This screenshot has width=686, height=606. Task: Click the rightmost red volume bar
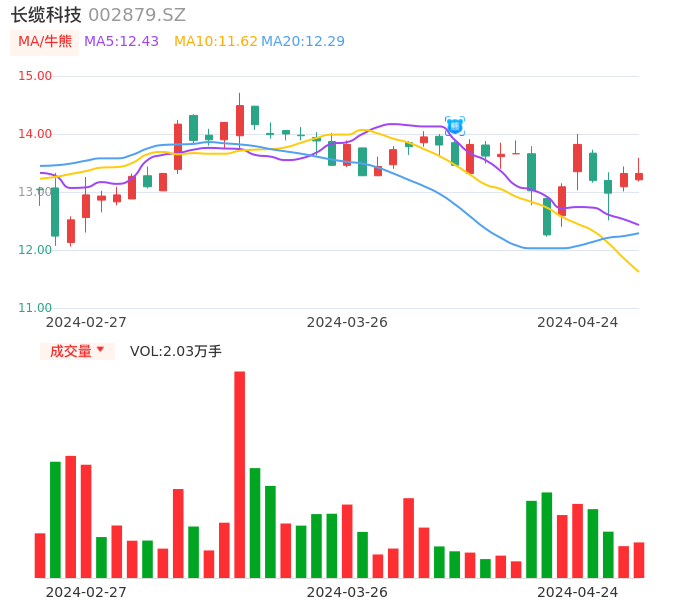639,560
